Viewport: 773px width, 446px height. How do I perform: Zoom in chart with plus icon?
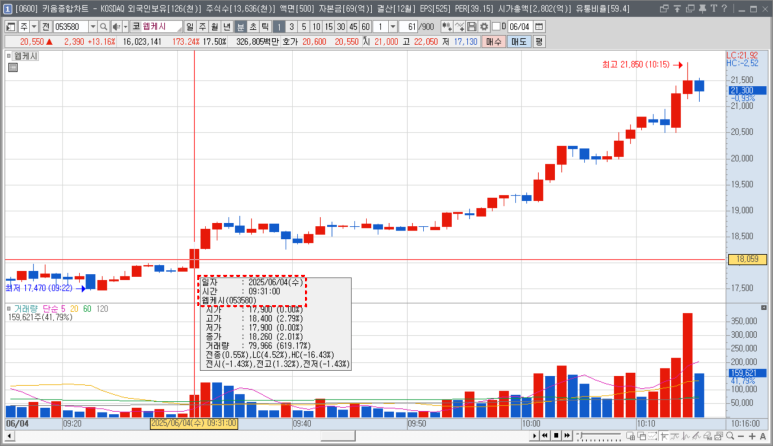pyautogui.click(x=752, y=436)
